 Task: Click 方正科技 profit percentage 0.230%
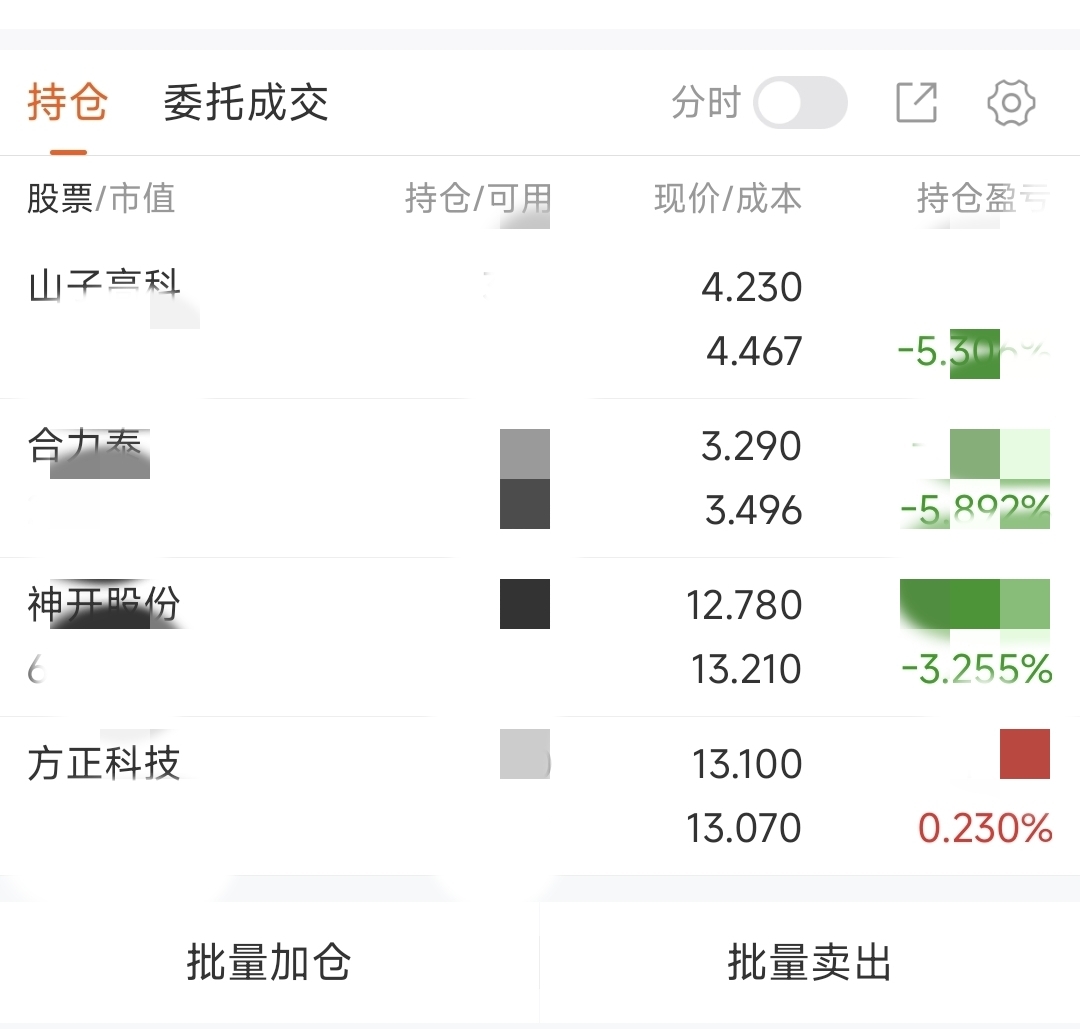(x=985, y=828)
